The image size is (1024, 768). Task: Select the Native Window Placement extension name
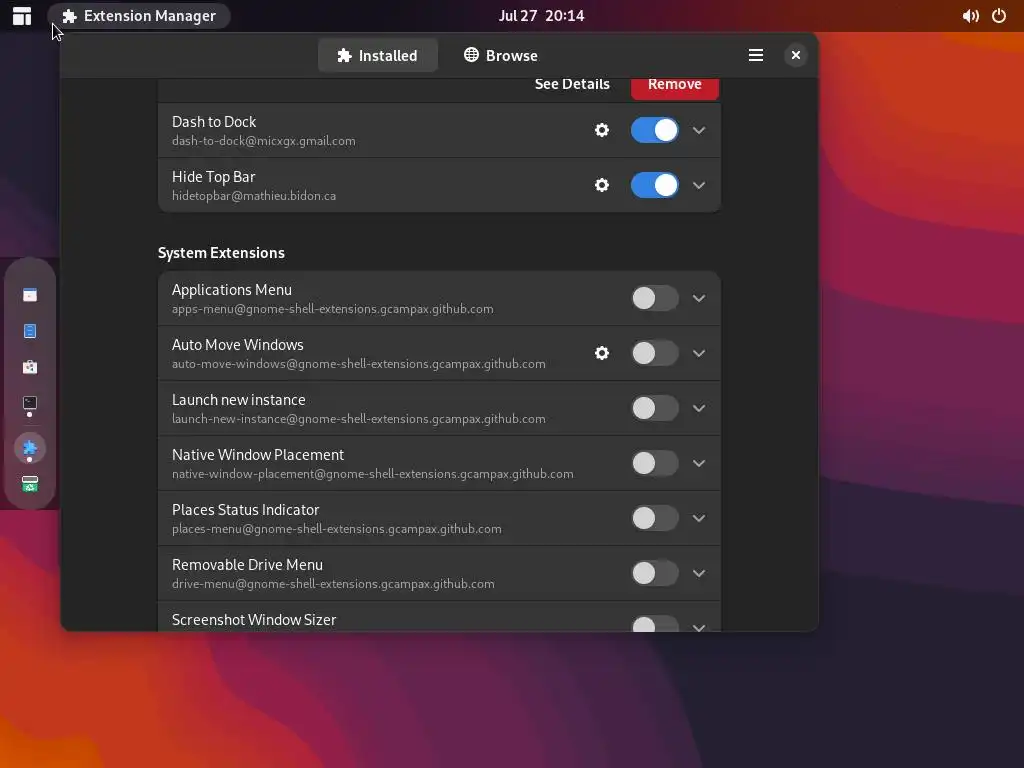coord(258,455)
